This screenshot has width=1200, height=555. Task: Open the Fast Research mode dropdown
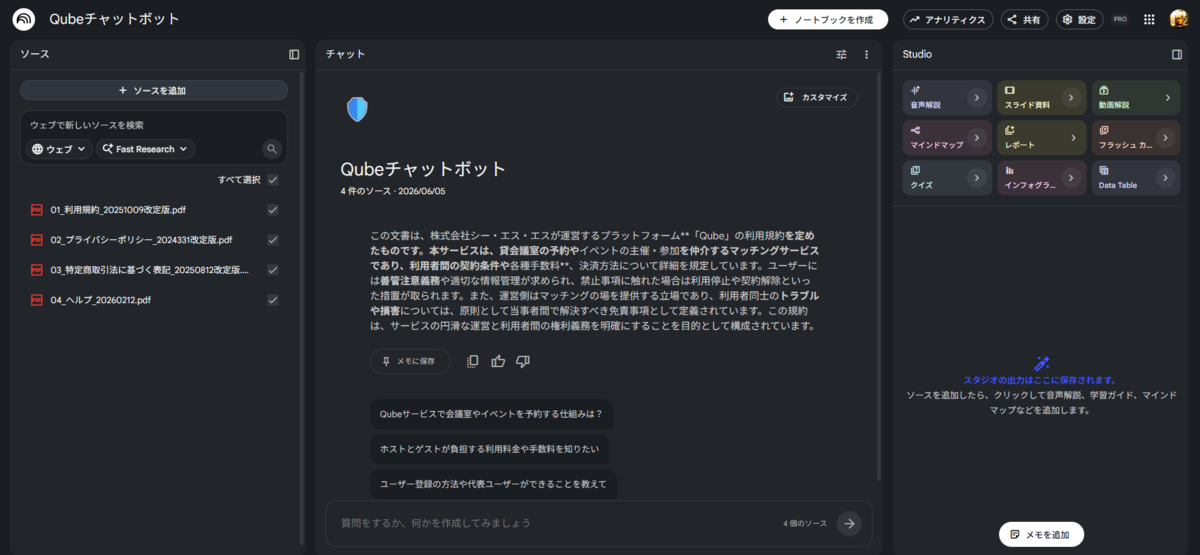146,149
